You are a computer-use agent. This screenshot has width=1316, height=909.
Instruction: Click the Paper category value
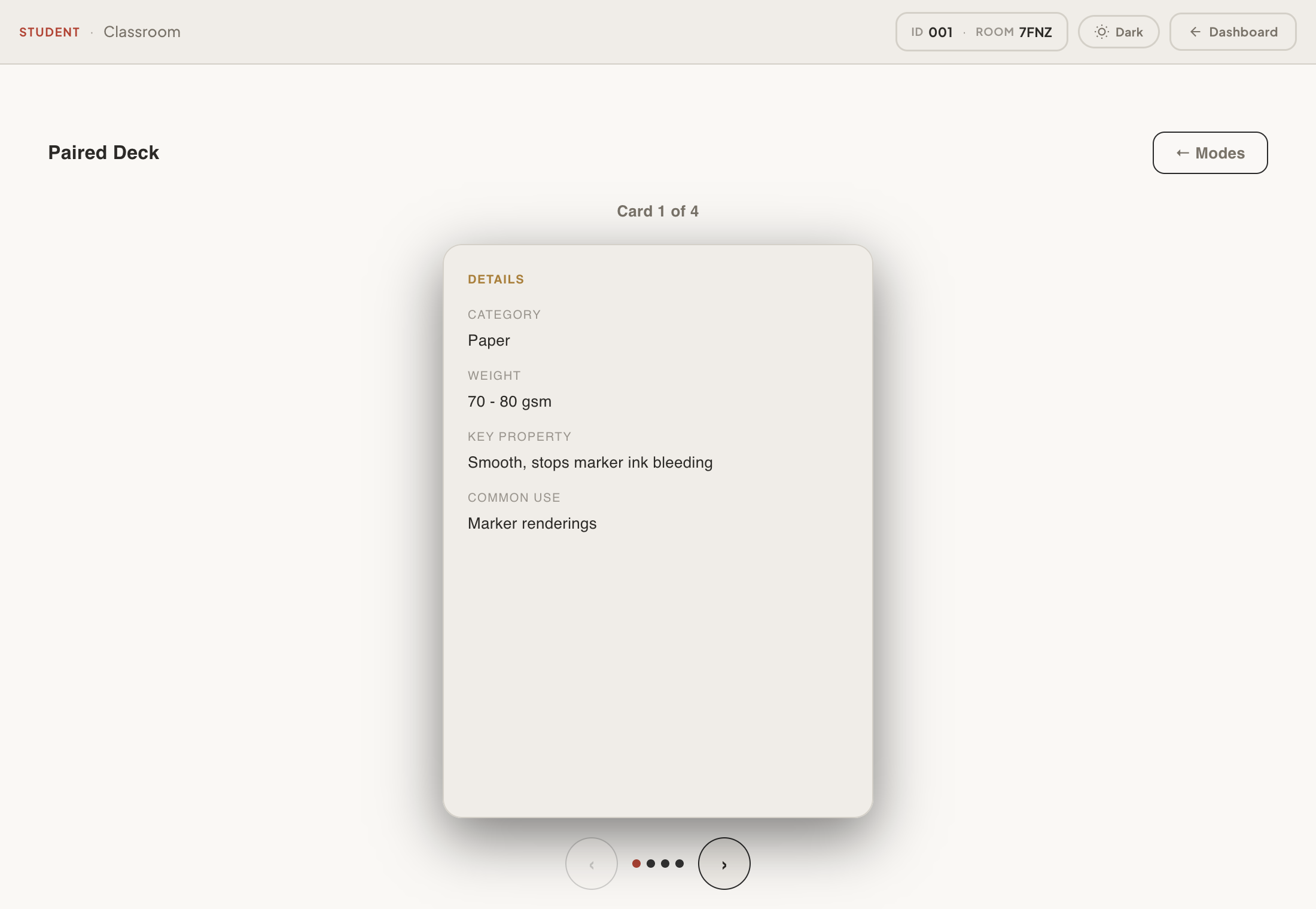489,341
